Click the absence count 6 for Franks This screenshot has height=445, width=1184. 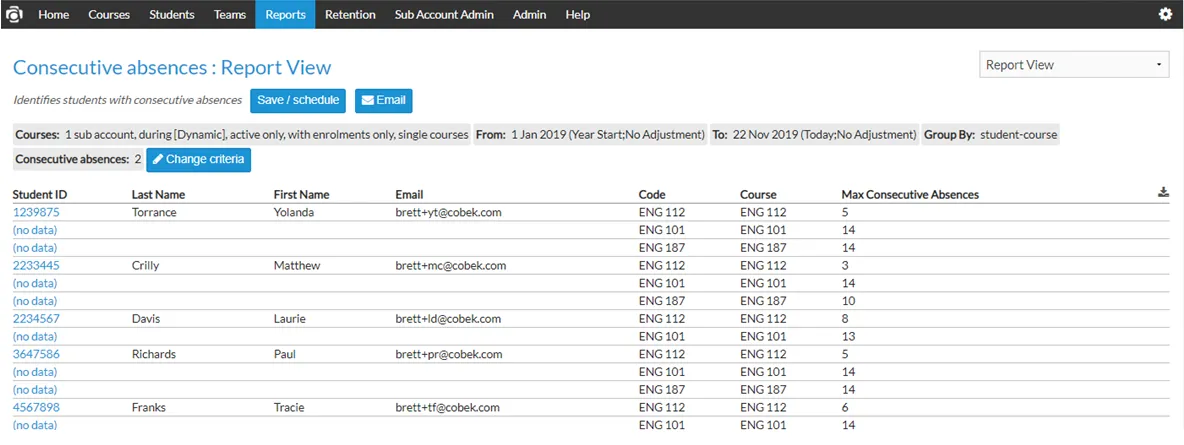pos(845,407)
